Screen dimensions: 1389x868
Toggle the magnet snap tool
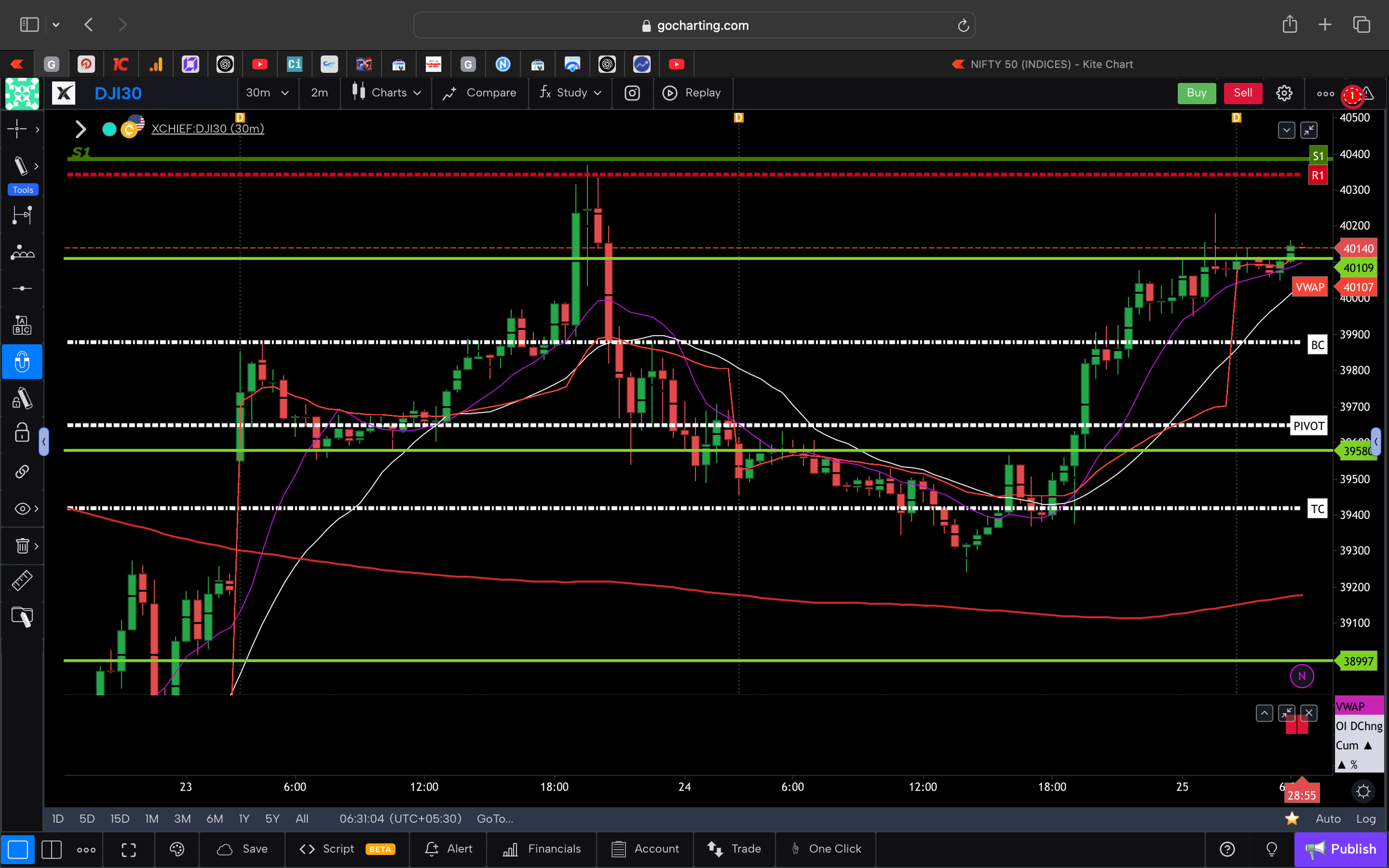[x=22, y=362]
